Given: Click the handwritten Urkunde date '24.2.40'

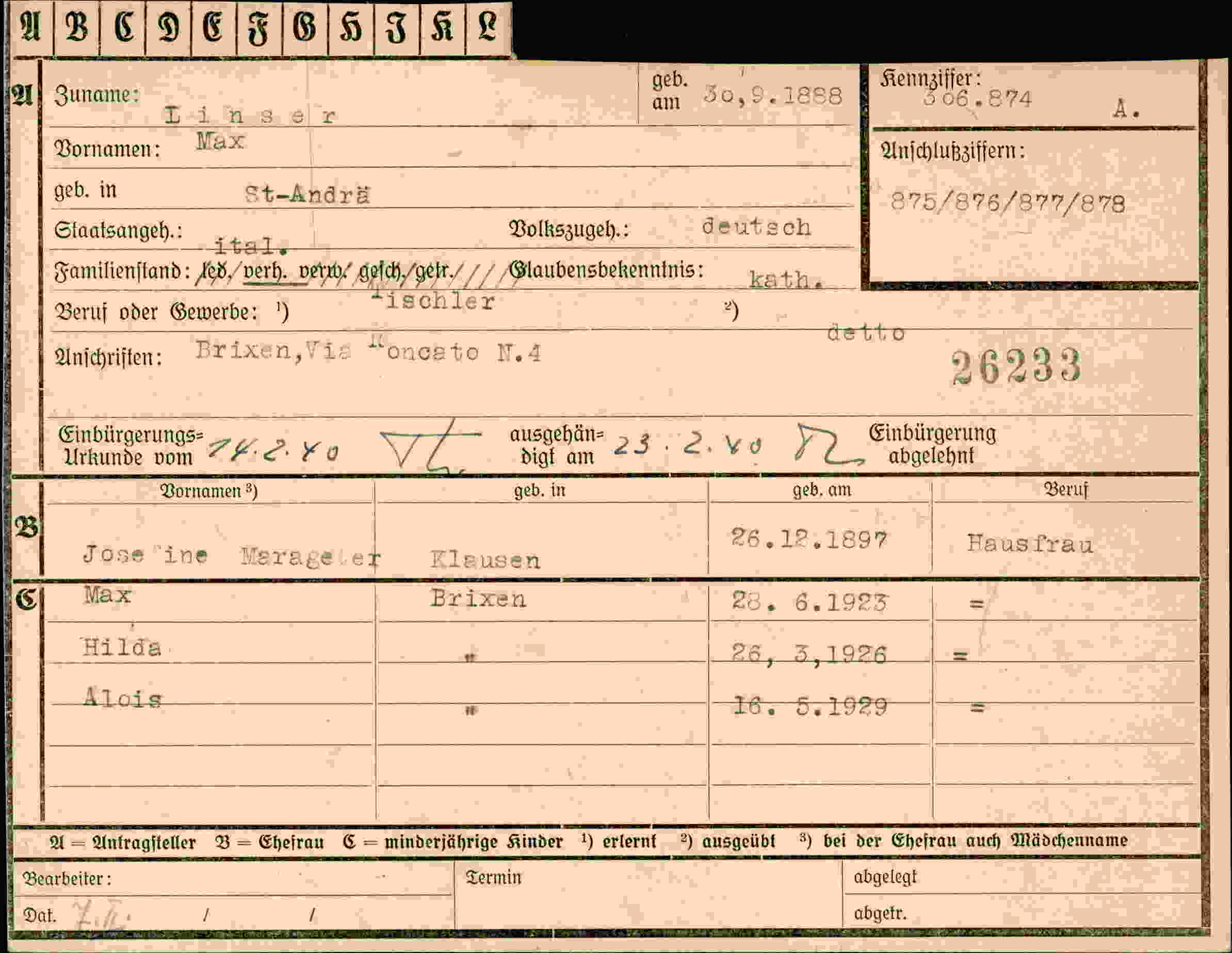Looking at the screenshot, I should pyautogui.click(x=273, y=451).
